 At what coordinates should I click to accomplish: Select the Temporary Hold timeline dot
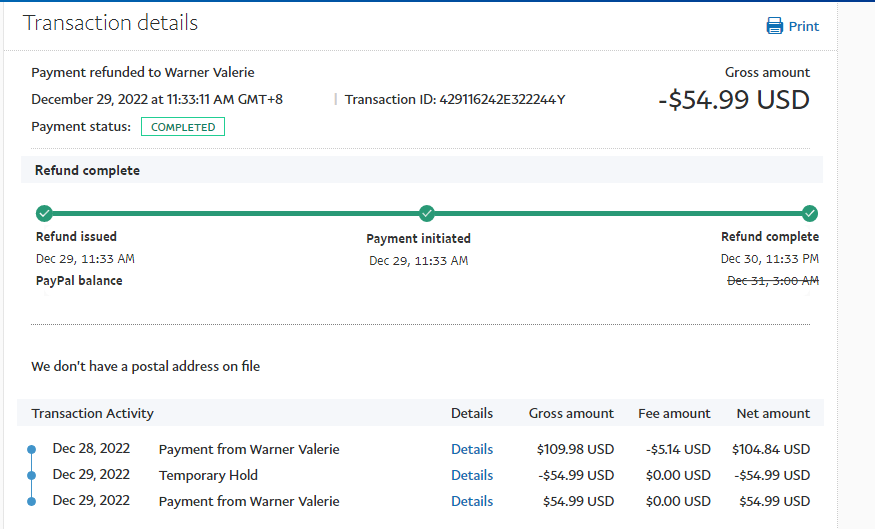tap(31, 475)
